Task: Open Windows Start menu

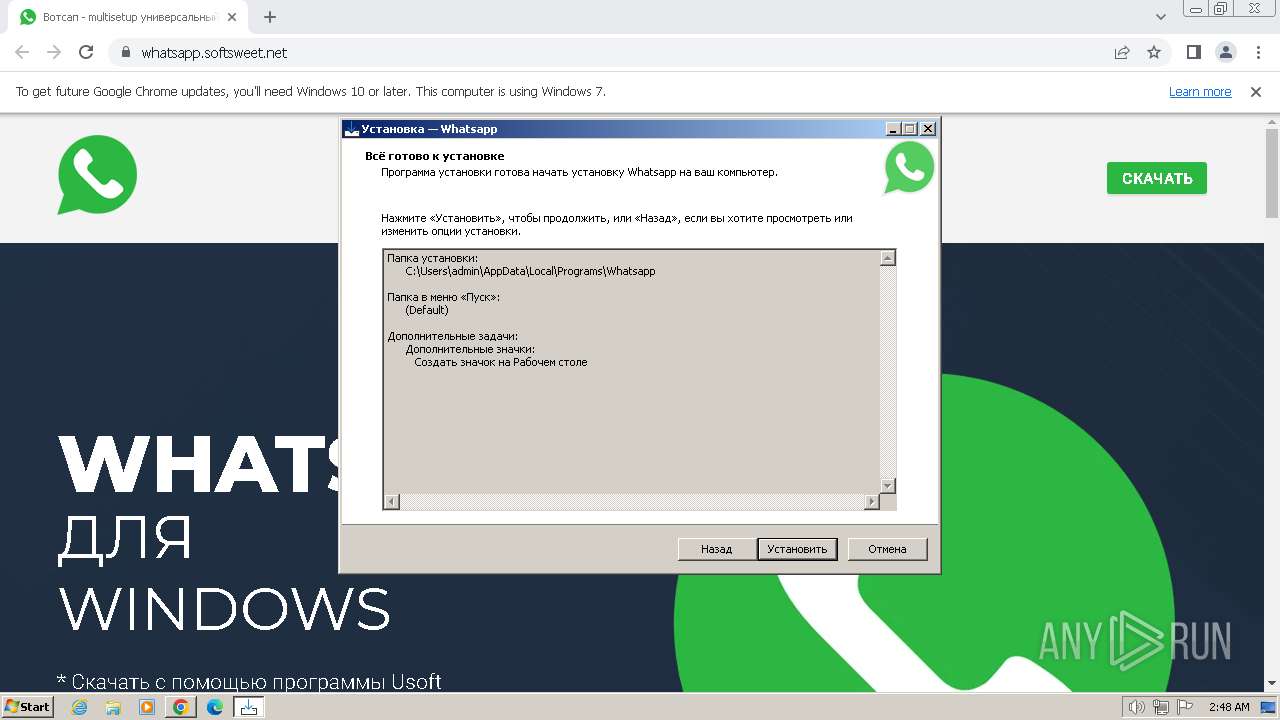Action: click(x=28, y=707)
